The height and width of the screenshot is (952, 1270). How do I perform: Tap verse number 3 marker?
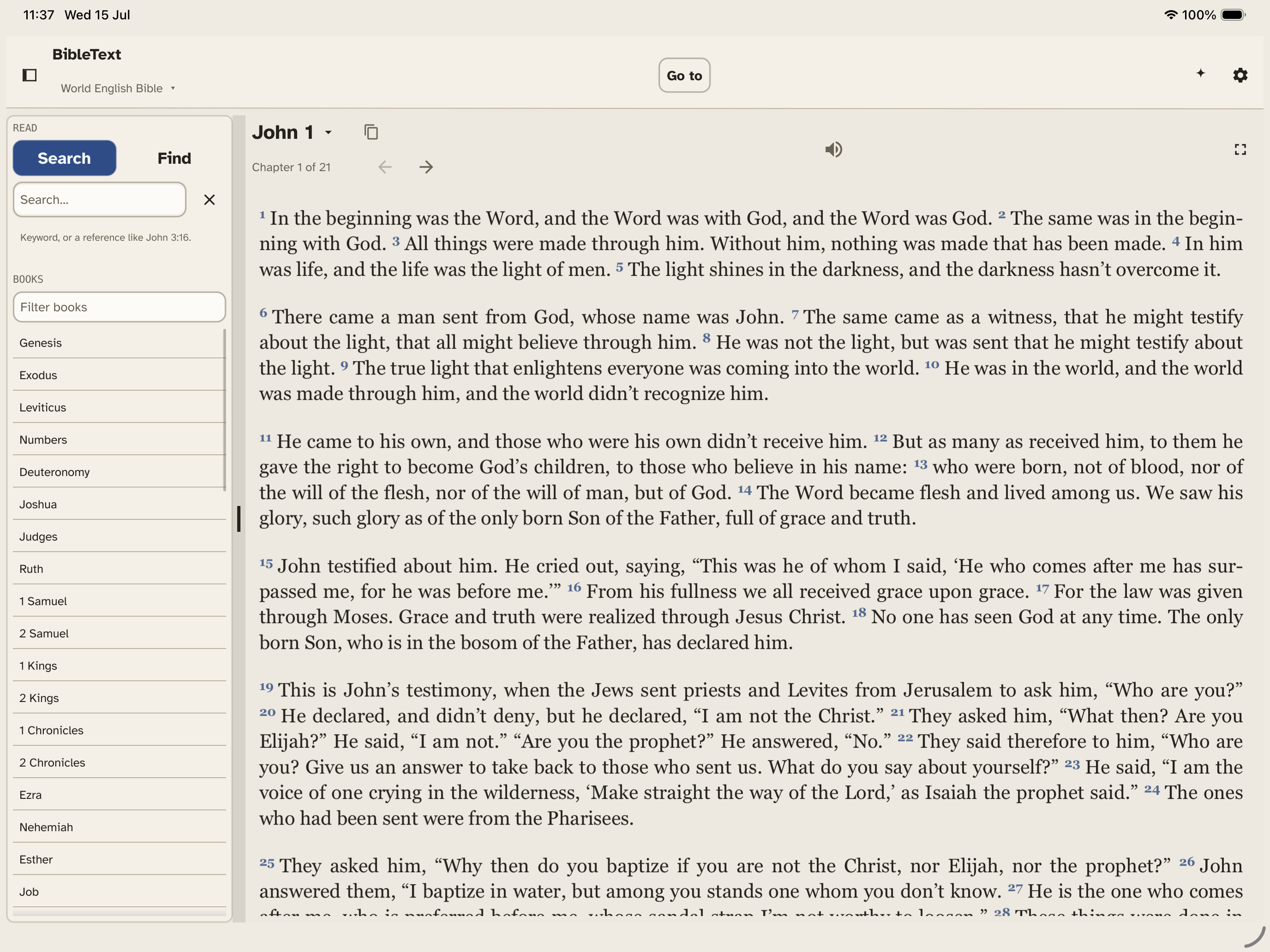click(395, 241)
